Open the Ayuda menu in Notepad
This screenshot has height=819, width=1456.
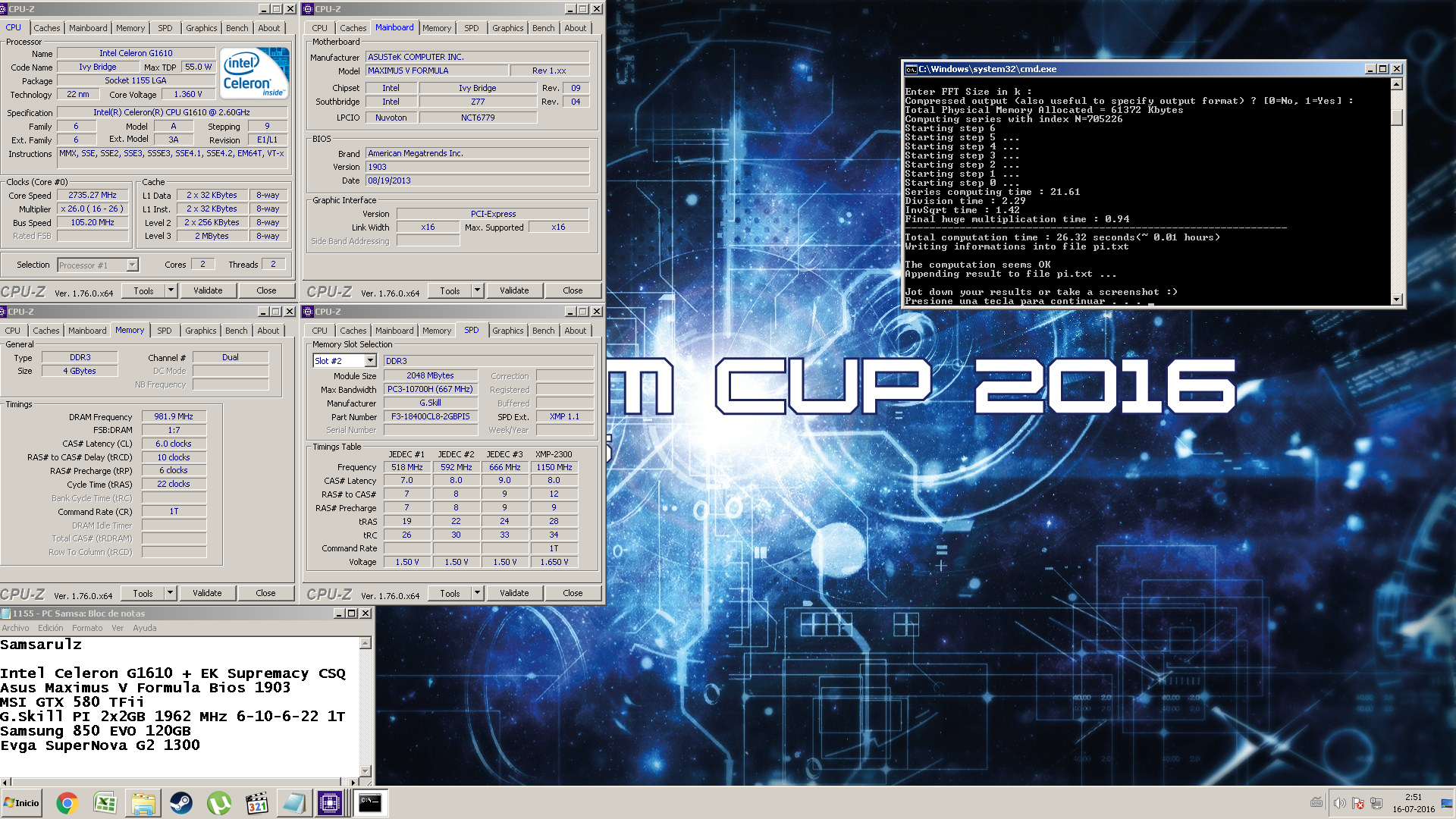145,628
